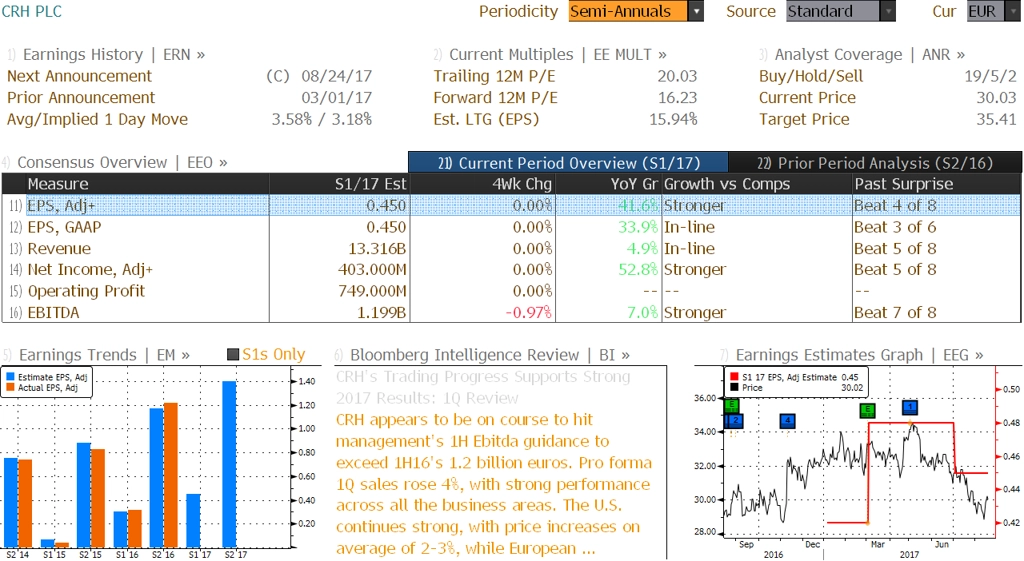
Task: Click black Price legend swatch
Action: [734, 387]
